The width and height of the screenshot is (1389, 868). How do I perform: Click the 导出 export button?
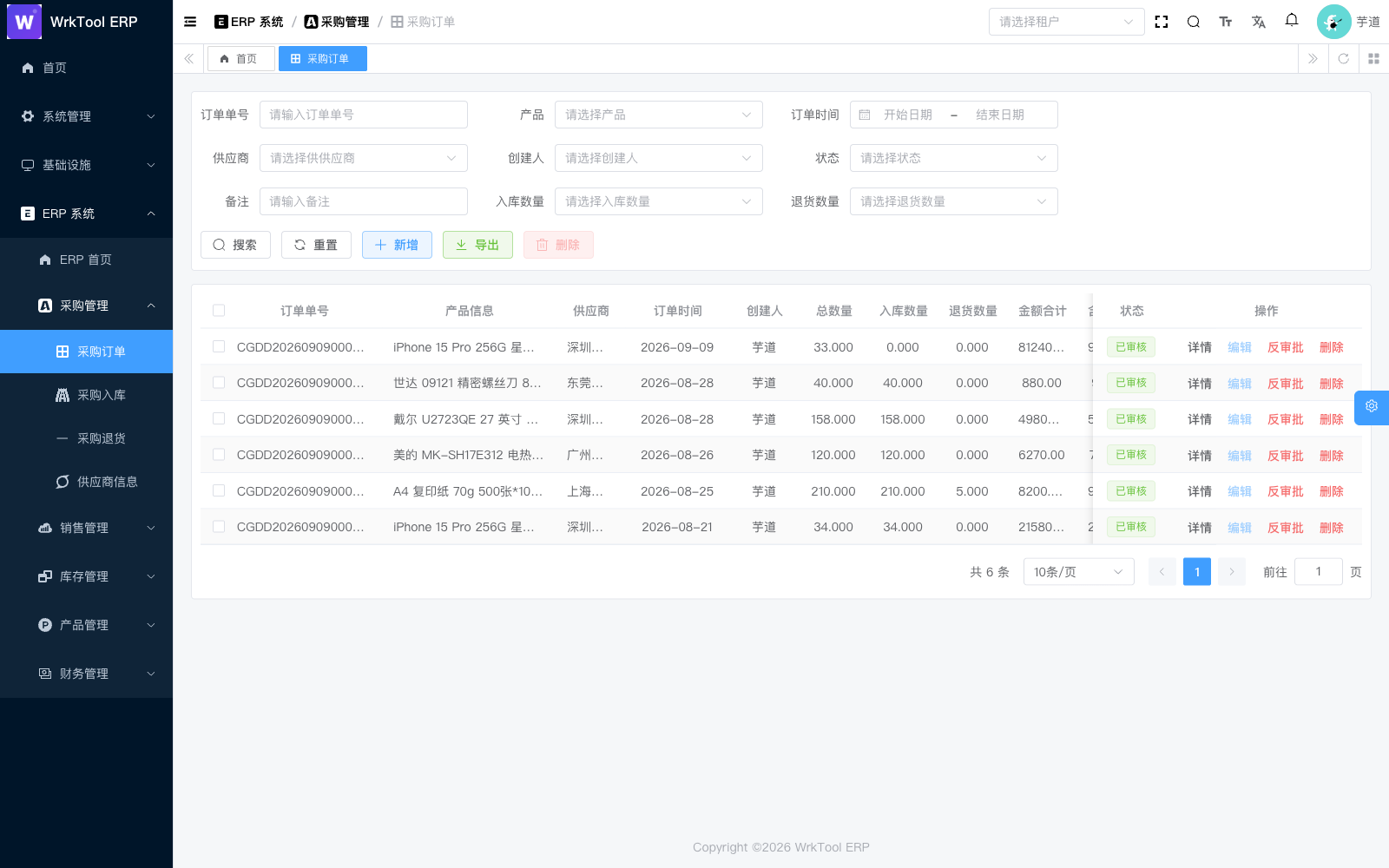(477, 245)
